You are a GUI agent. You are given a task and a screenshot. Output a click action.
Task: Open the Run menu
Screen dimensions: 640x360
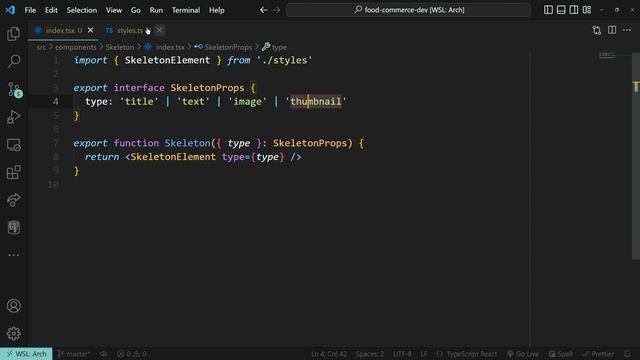tap(156, 10)
